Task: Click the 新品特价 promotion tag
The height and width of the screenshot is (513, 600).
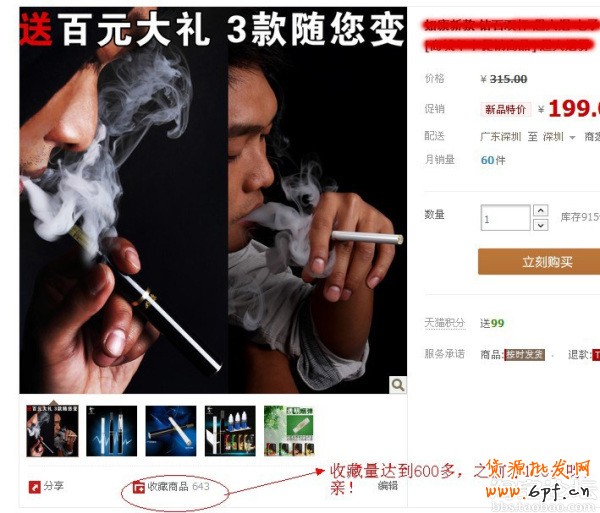Action: (505, 109)
